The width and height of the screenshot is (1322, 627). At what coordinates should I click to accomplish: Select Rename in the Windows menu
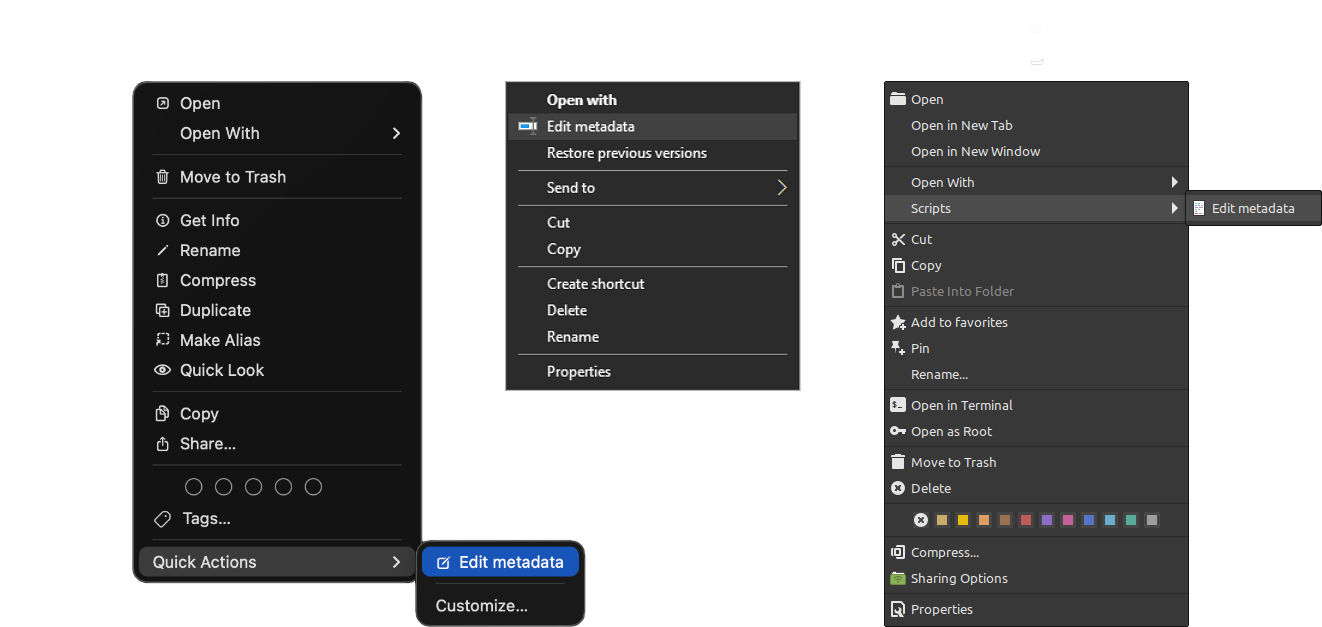[573, 337]
